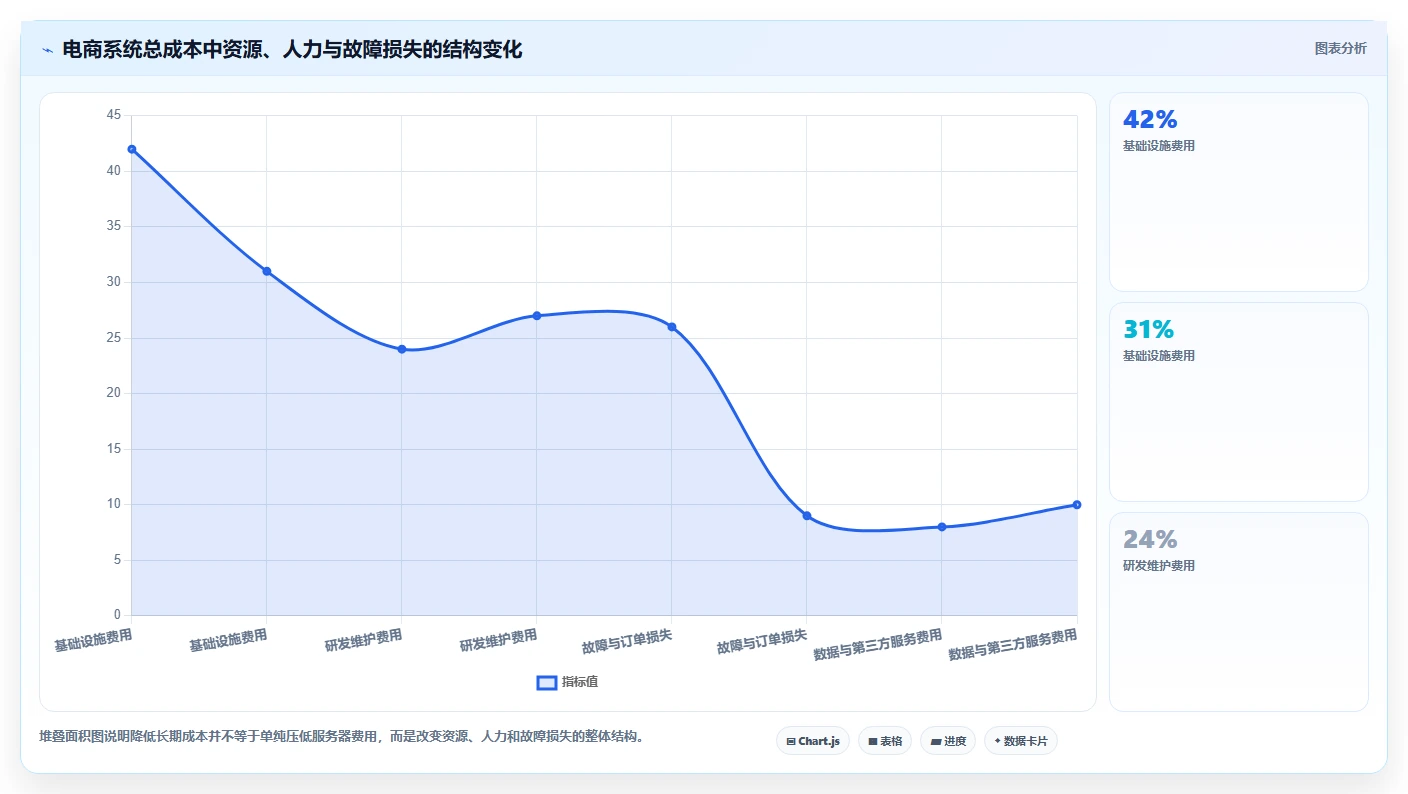The height and width of the screenshot is (794, 1408).
Task: Select the 表格 chip
Action: click(885, 741)
